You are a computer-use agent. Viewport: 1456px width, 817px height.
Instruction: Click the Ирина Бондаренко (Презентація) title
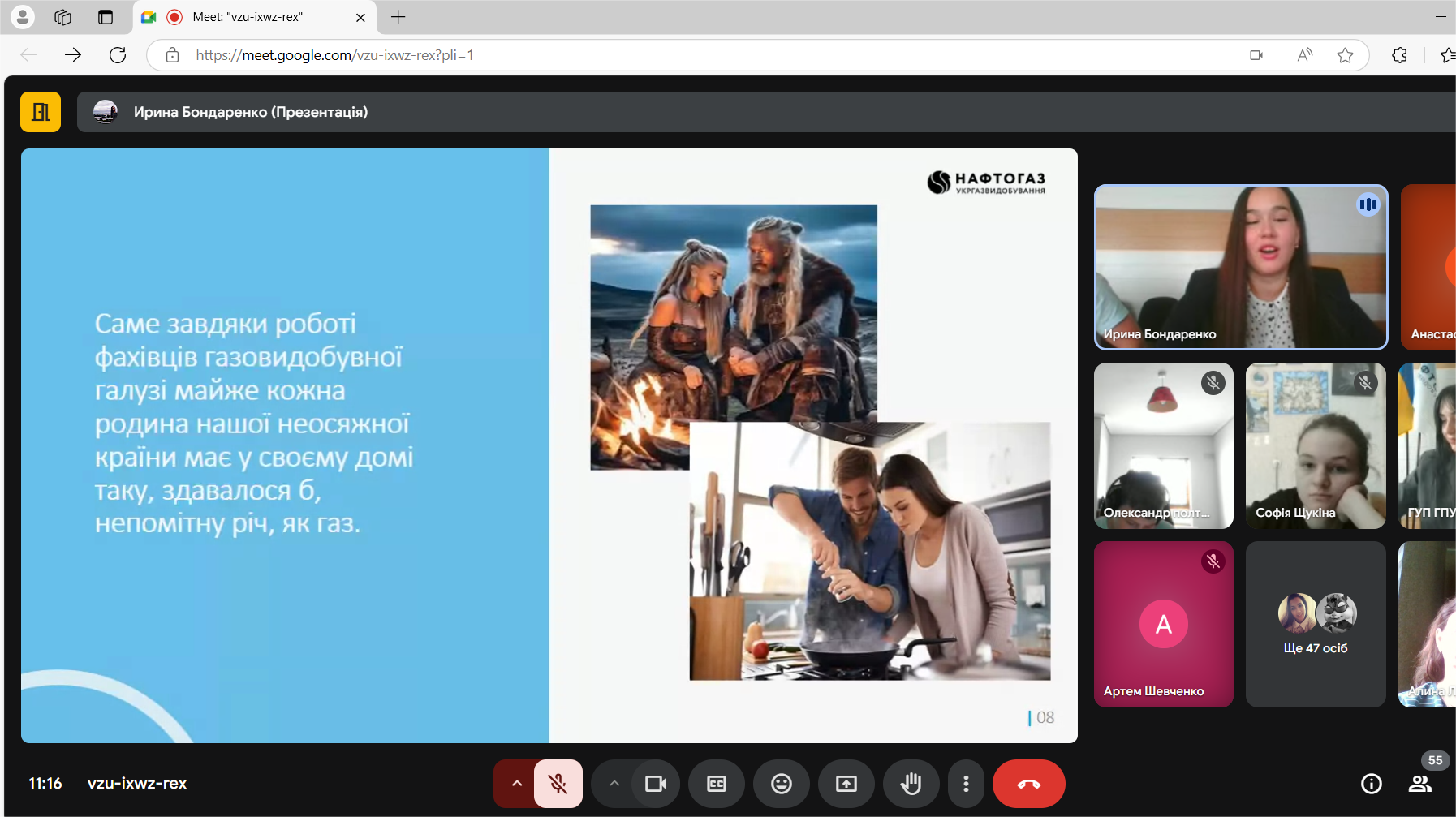point(251,112)
